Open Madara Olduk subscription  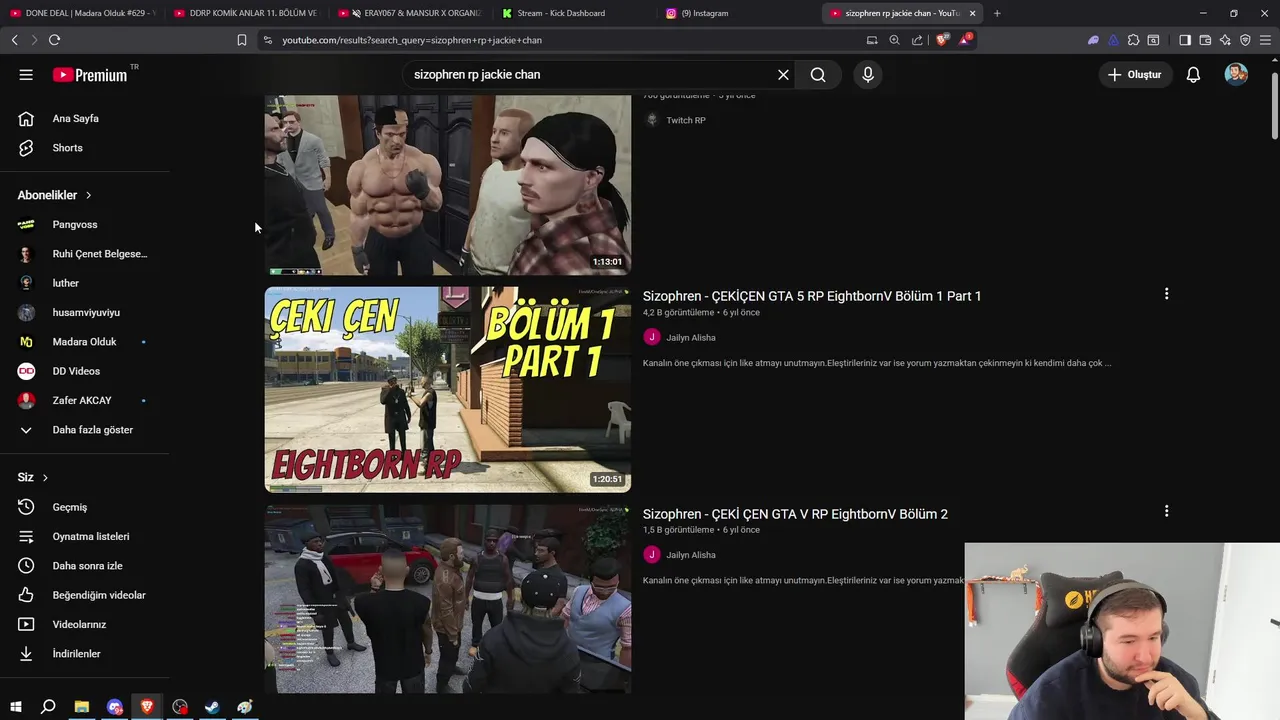coord(85,342)
